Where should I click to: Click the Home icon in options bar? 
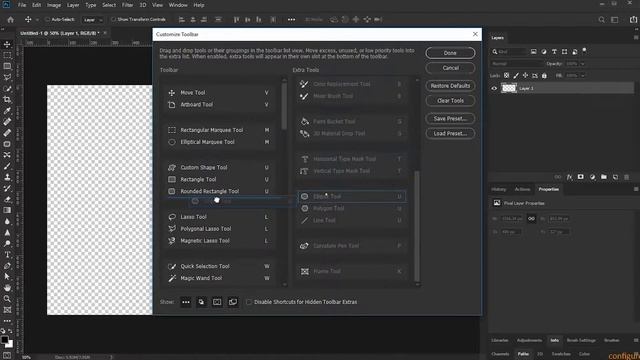tap(11, 19)
